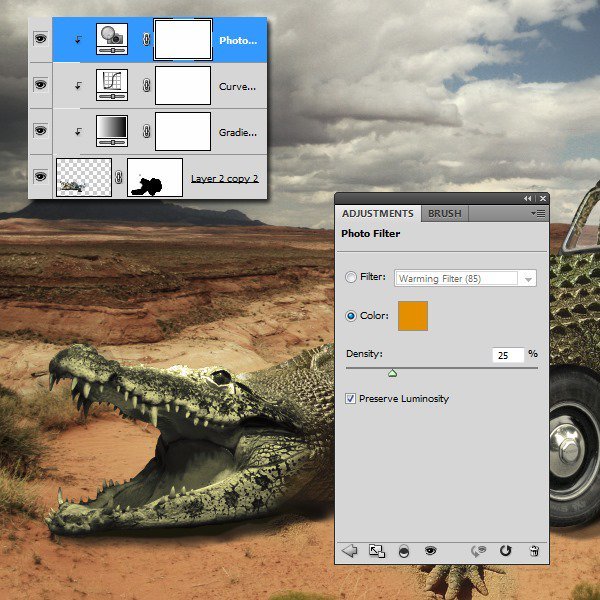Click the Curves adjustment layer icon

112,85
